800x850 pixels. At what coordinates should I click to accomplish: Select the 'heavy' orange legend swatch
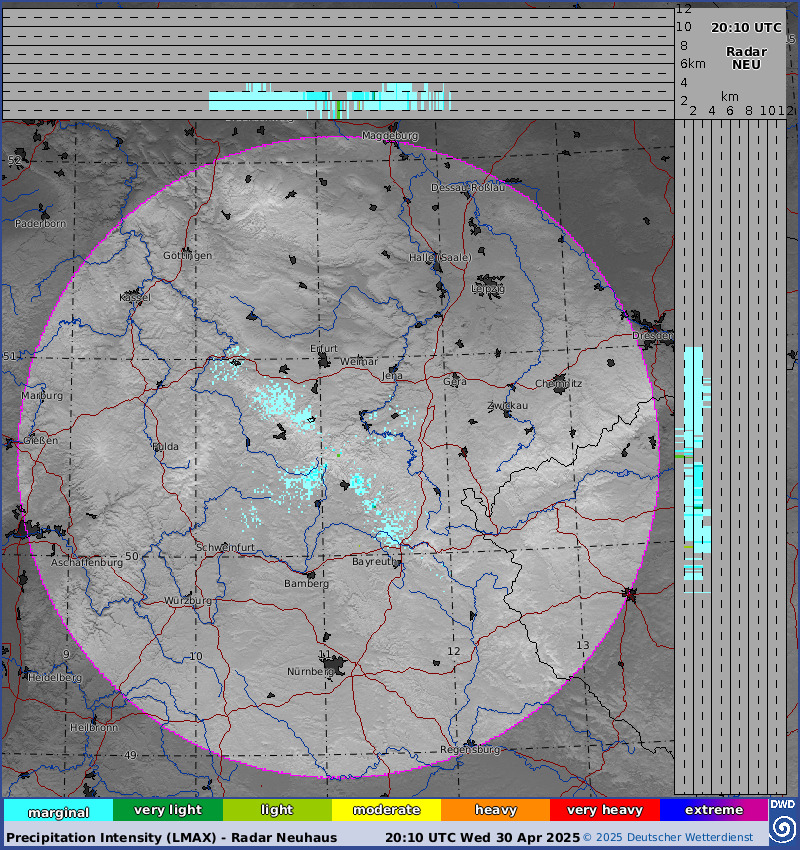point(495,810)
